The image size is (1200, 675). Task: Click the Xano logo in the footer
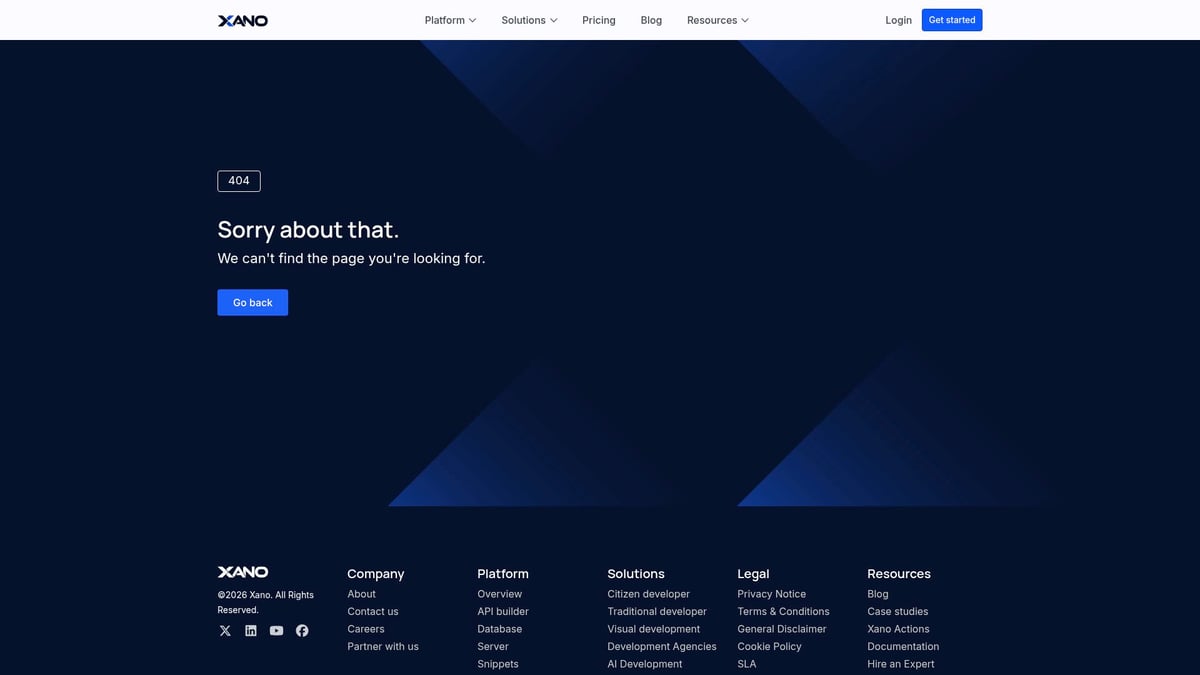click(242, 571)
